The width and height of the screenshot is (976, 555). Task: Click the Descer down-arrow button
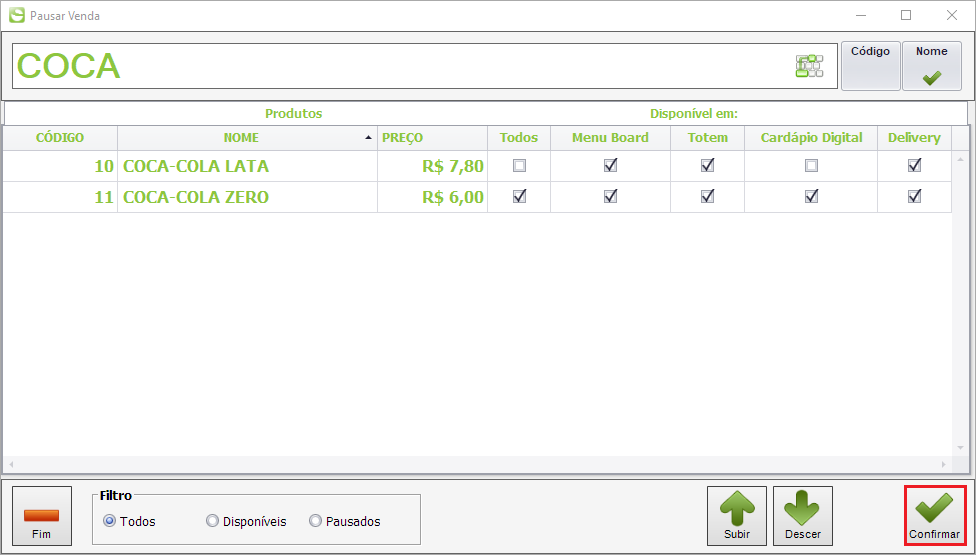pos(803,516)
